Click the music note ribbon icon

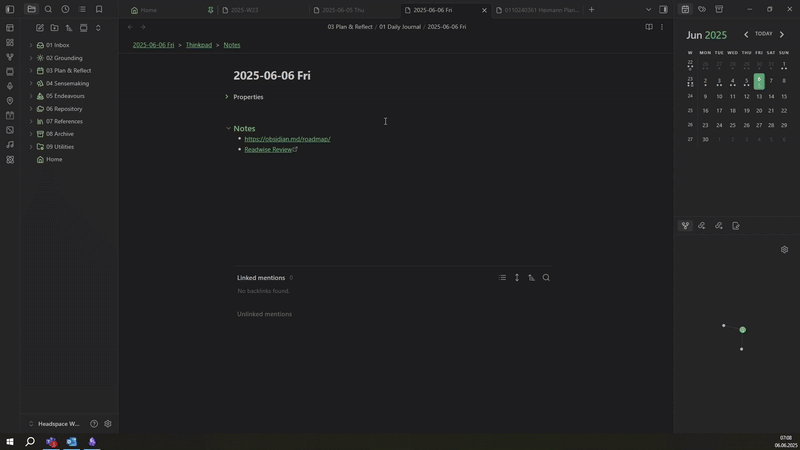pyautogui.click(x=10, y=145)
